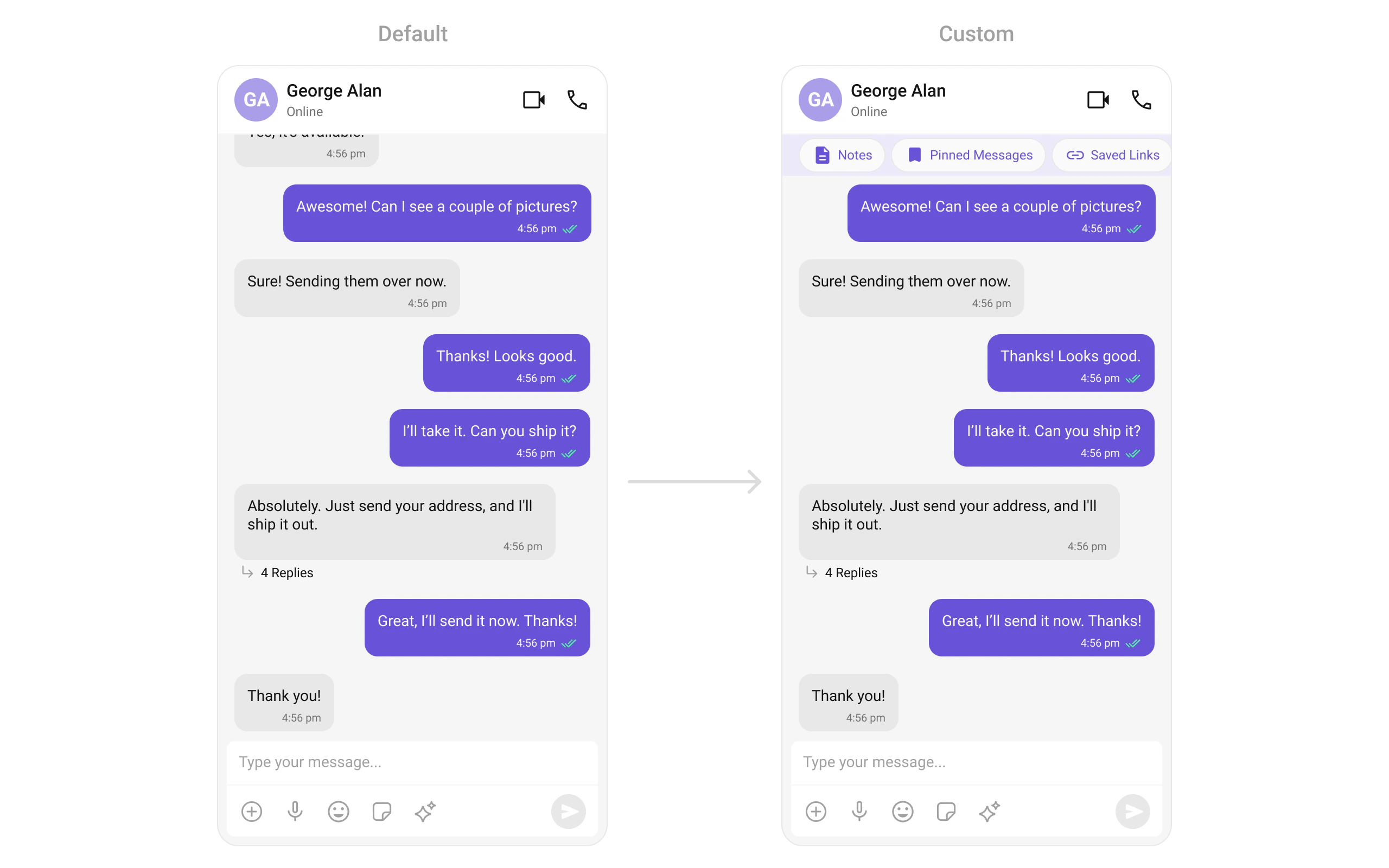Start voice call in Custom chat header
Viewport: 1389px width, 868px height.
[x=1141, y=100]
